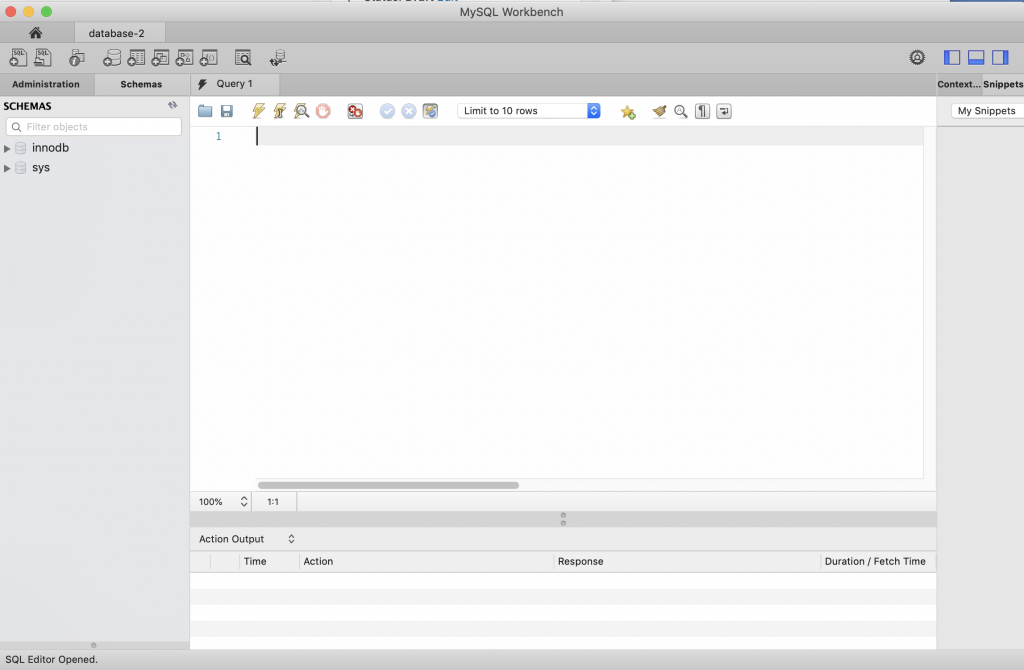Viewport: 1024px width, 670px height.
Task: Open Workbench preferences gear icon
Action: [x=917, y=57]
